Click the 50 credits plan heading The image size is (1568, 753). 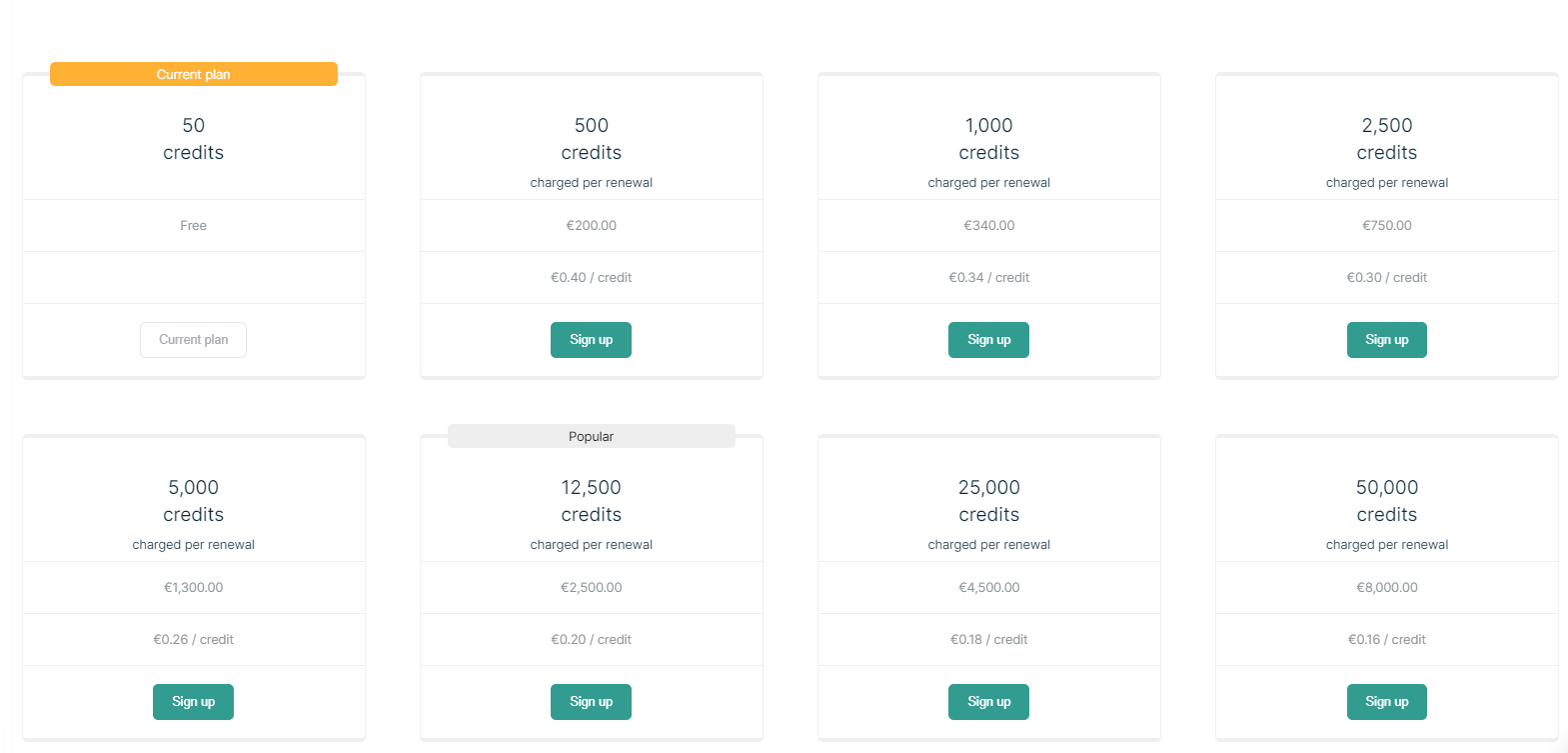pyautogui.click(x=194, y=139)
